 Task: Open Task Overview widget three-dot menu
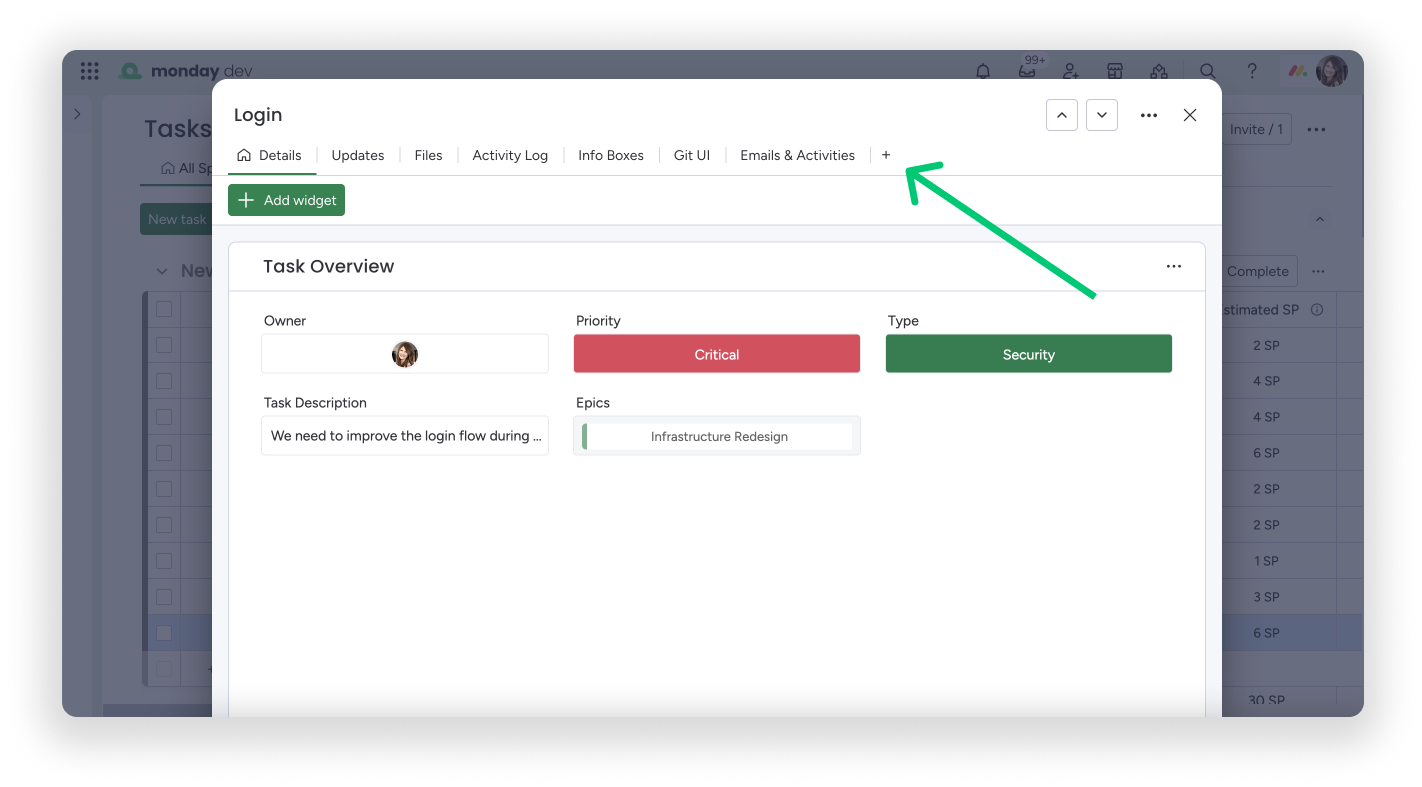(x=1173, y=266)
